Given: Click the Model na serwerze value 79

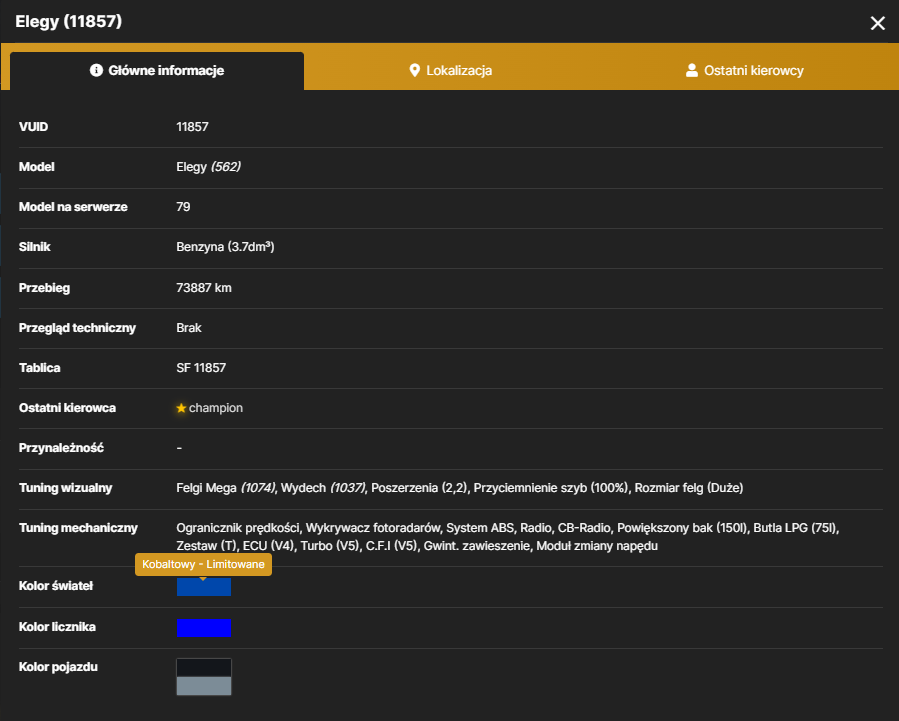Looking at the screenshot, I should coord(183,207).
